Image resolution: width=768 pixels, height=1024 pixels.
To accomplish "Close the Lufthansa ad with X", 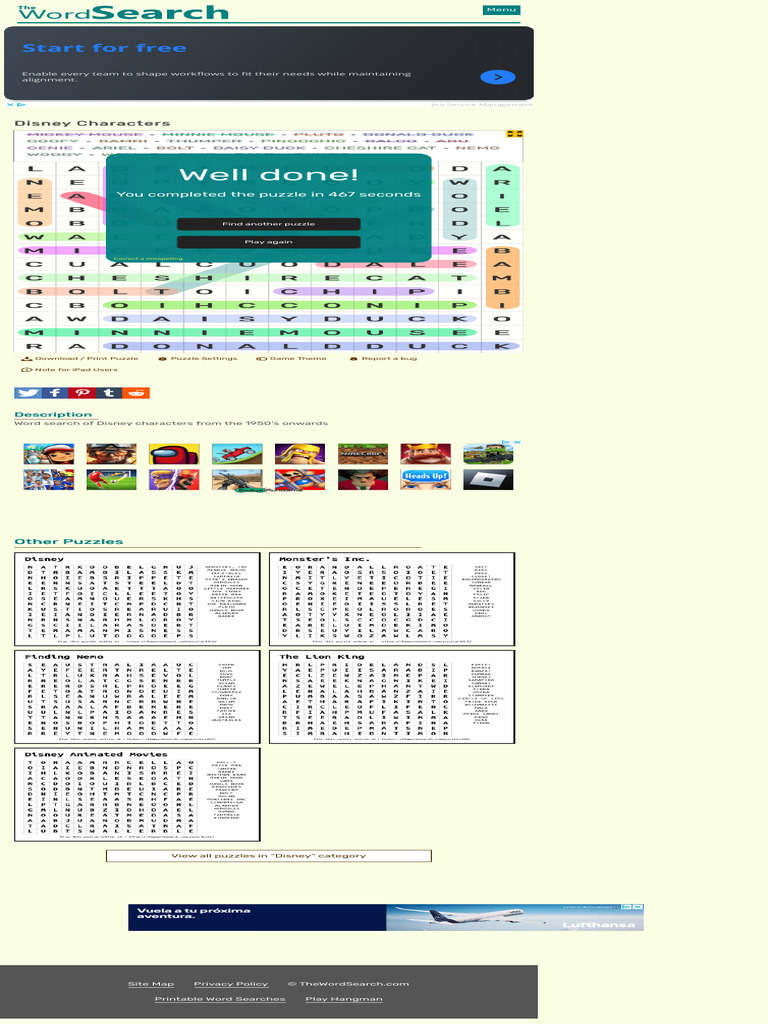I will 638,907.
